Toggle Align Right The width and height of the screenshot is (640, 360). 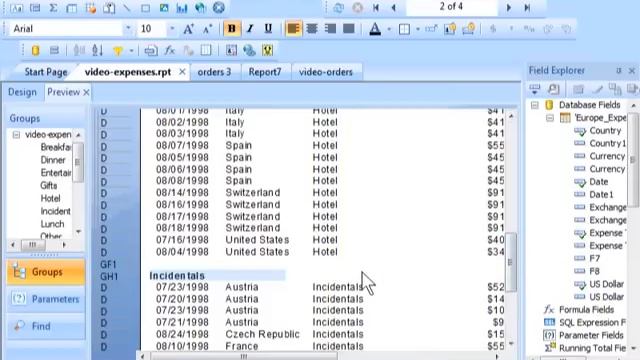(330, 29)
